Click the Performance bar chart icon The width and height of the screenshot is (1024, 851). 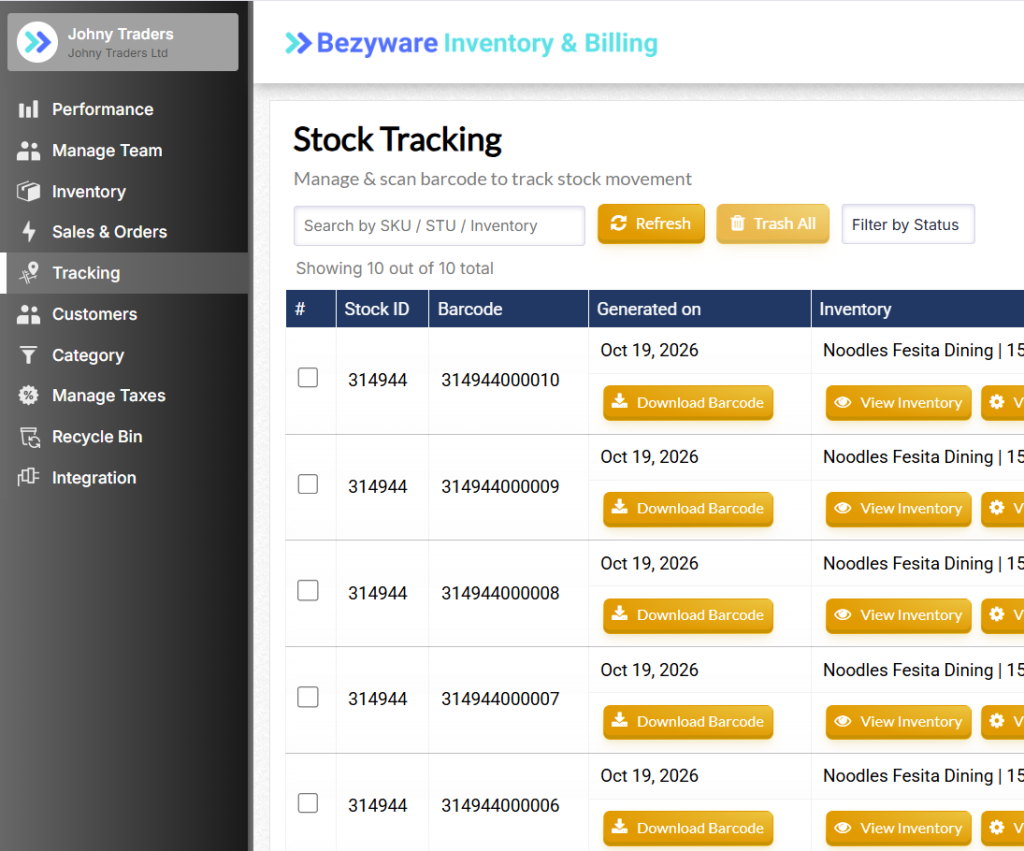tap(28, 109)
